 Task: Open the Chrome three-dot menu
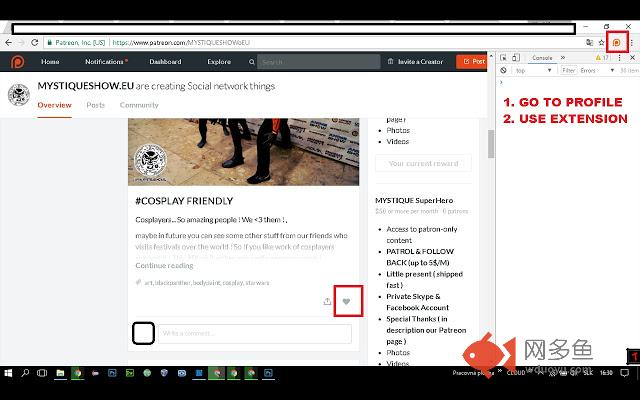coord(631,42)
